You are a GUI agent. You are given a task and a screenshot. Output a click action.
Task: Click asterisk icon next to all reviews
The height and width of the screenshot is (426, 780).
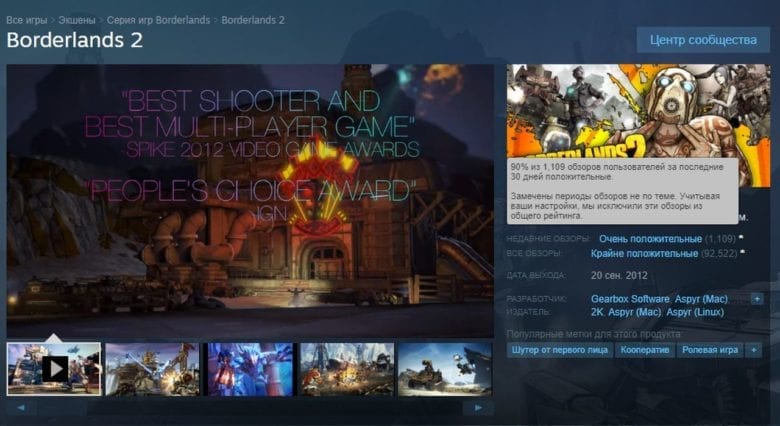pos(742,252)
